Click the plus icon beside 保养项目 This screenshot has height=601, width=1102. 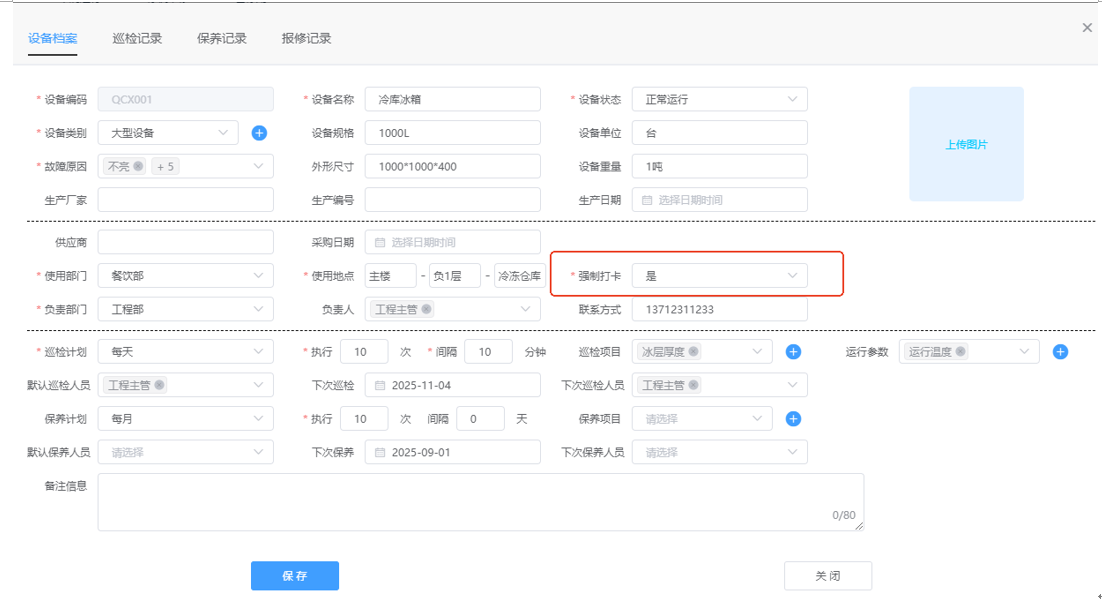(x=793, y=419)
